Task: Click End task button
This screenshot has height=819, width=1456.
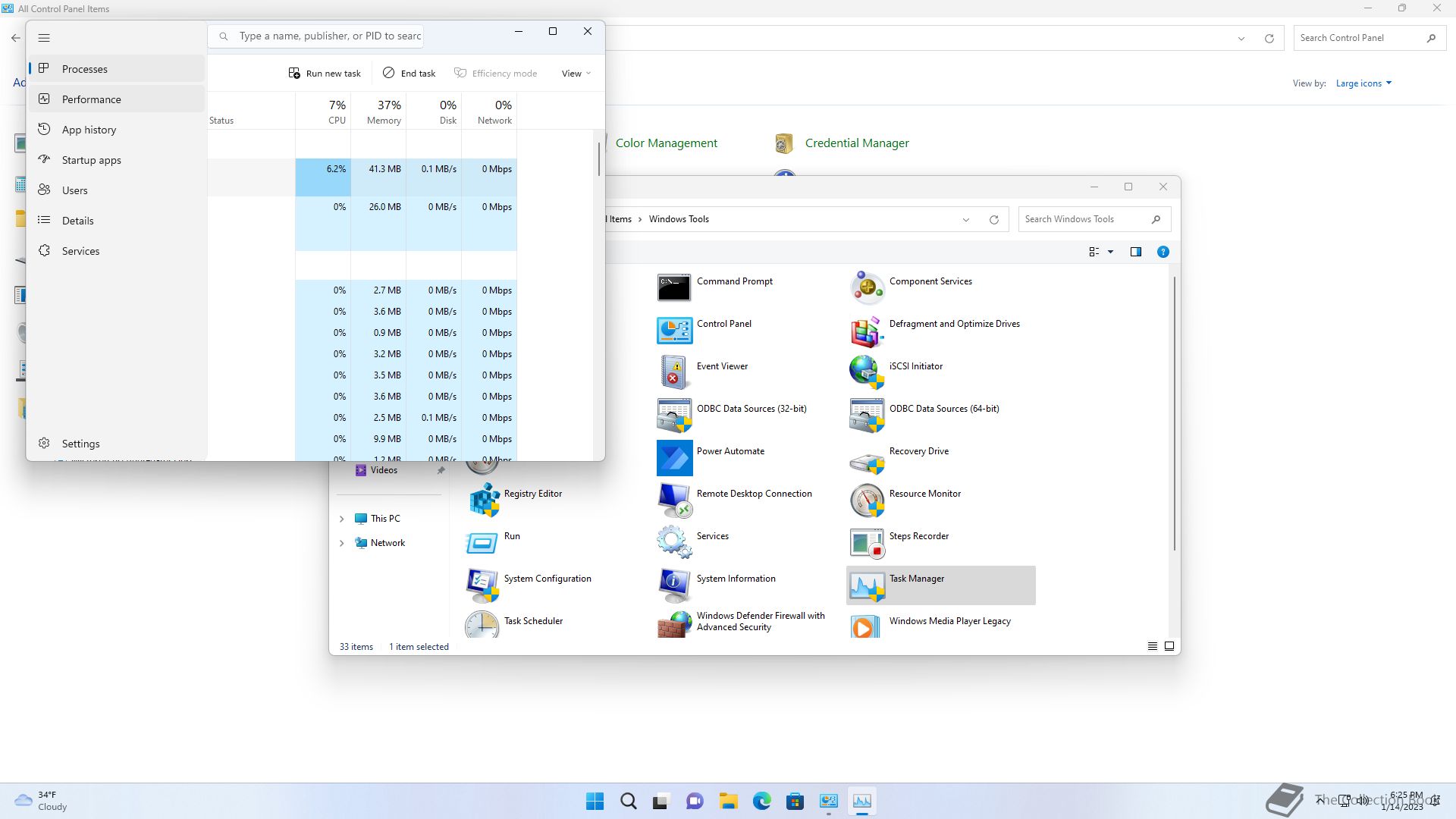Action: coord(409,74)
